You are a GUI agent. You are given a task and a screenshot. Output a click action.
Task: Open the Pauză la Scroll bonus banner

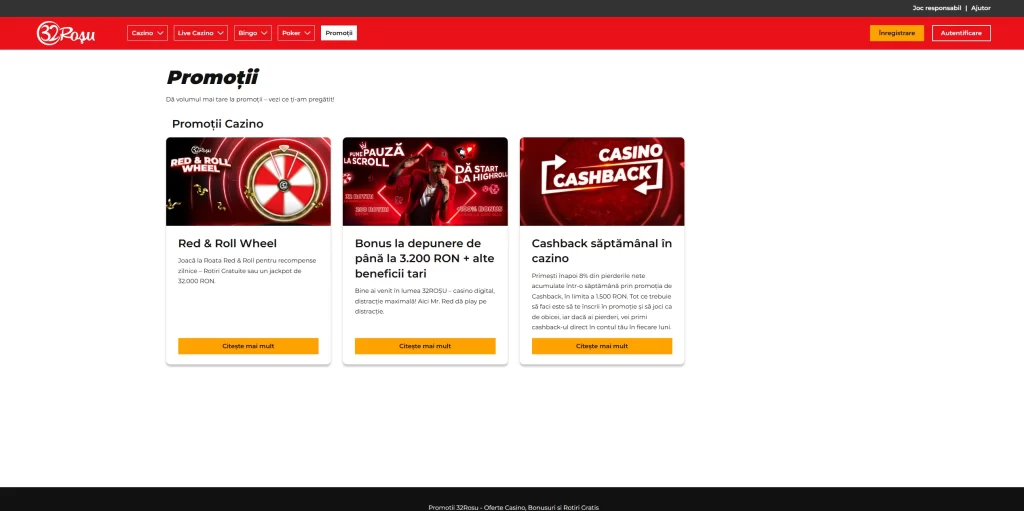[x=425, y=182]
